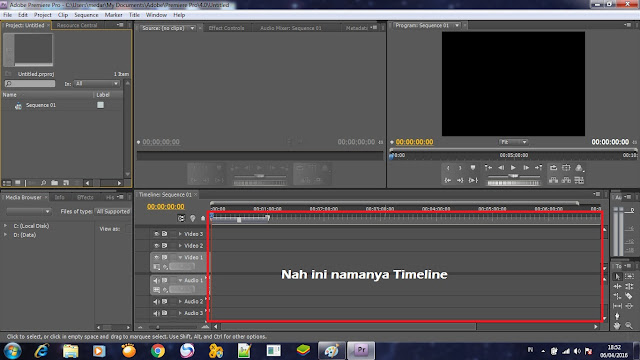Toggle Video 3 track eye visibility
Image resolution: width=640 pixels, height=360 pixels.
pyautogui.click(x=156, y=234)
